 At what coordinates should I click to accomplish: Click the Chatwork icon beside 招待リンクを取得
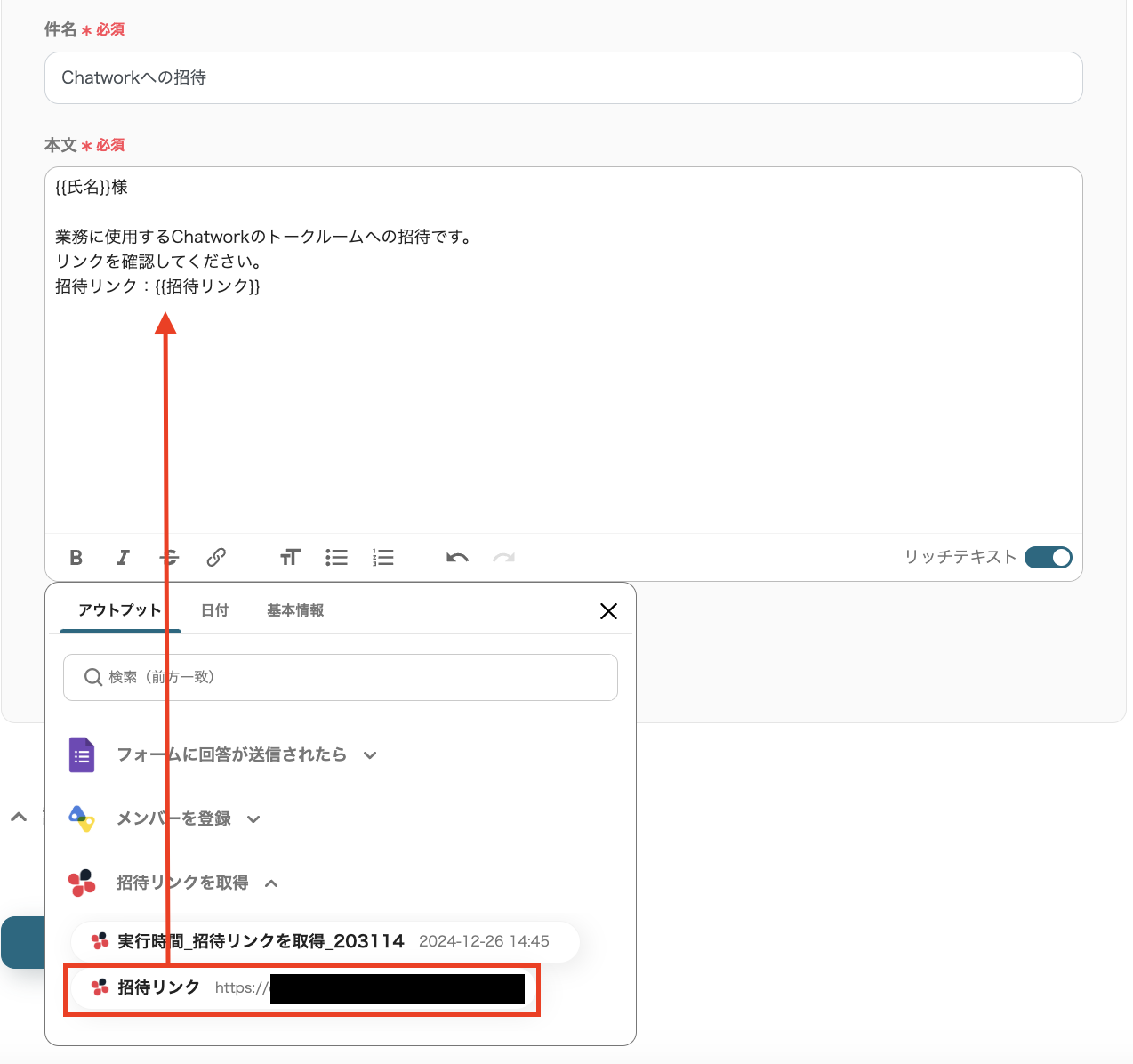[82, 883]
